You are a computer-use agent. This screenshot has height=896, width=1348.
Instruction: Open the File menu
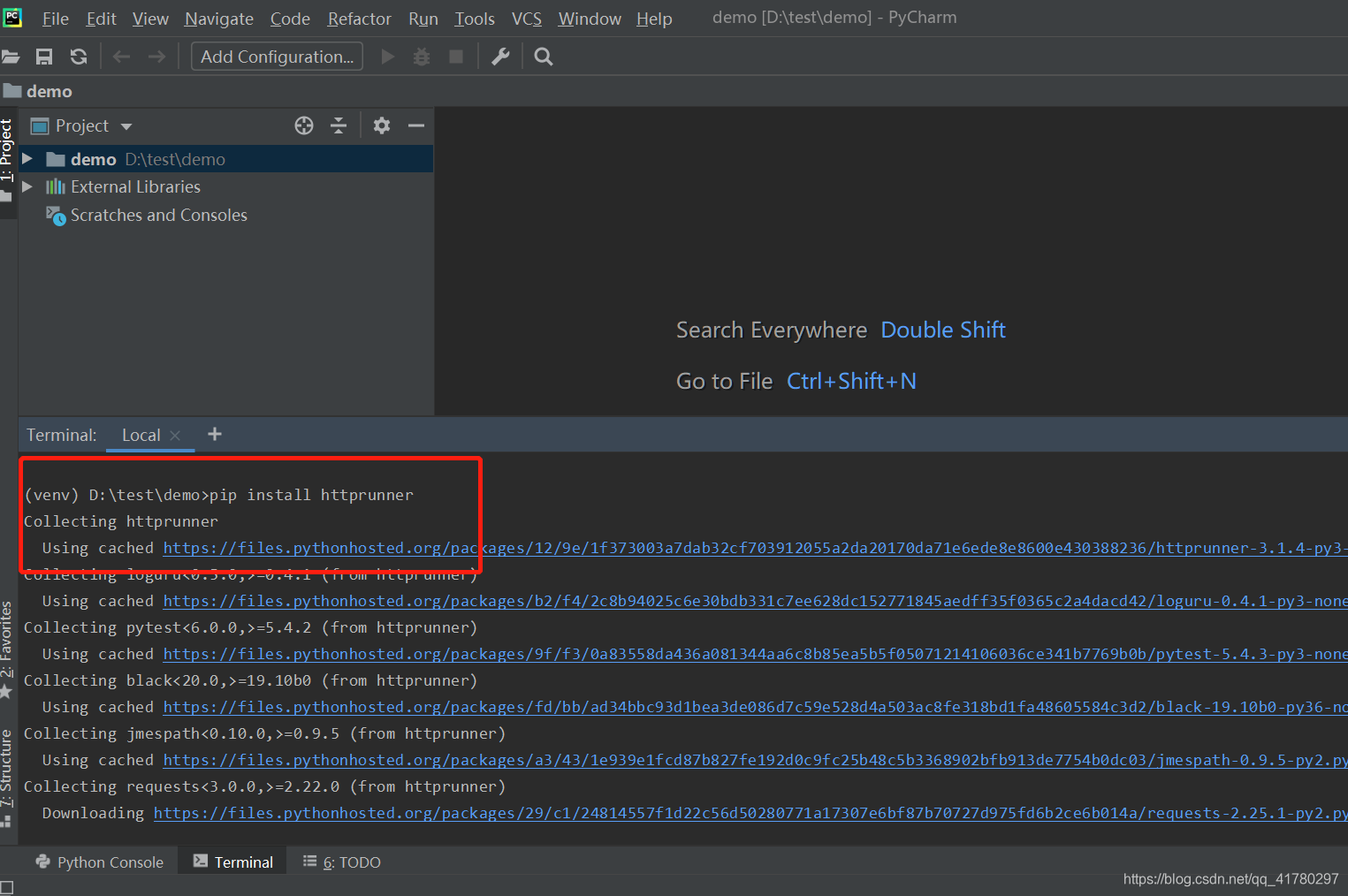(55, 19)
